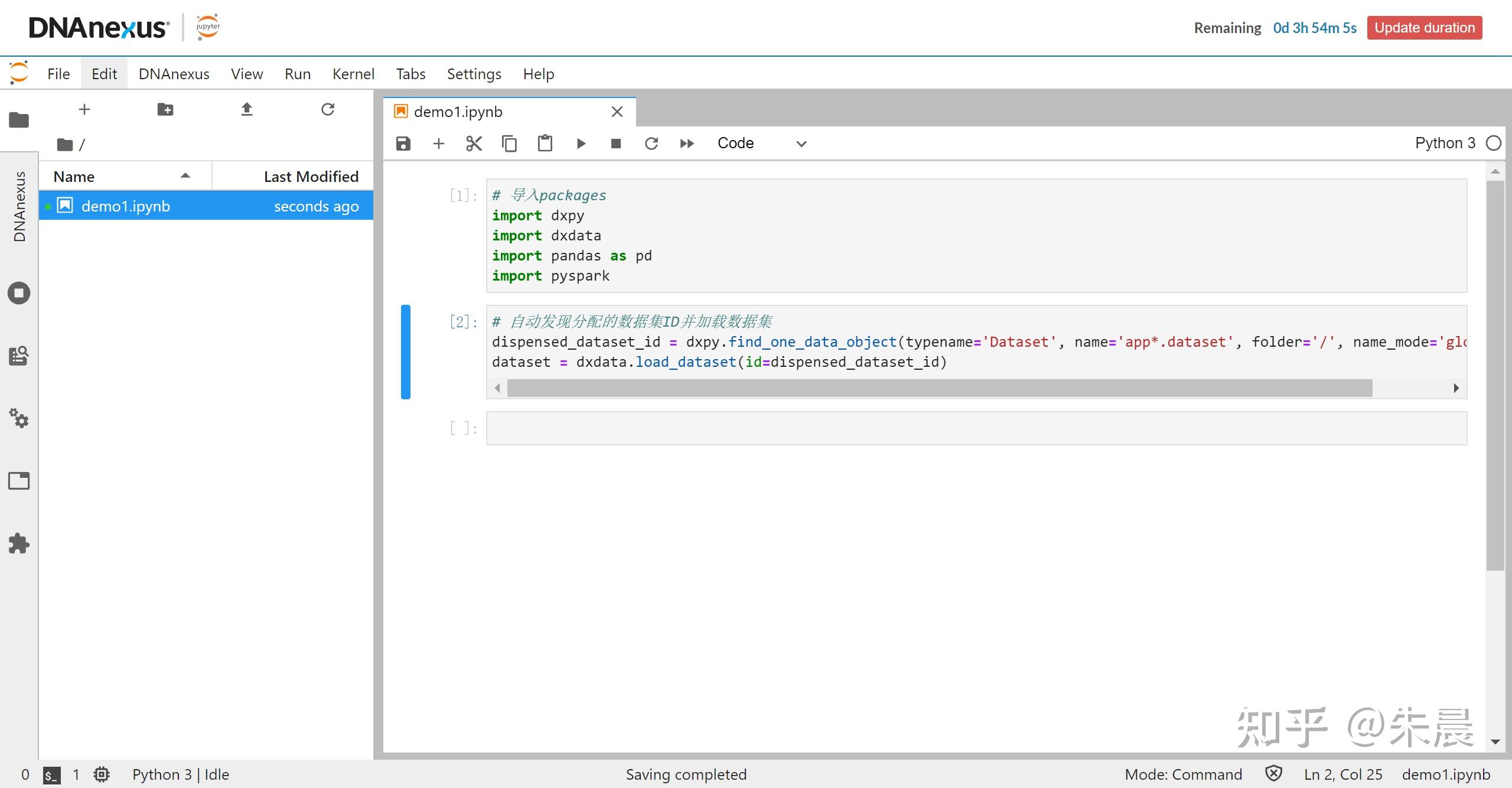1512x788 pixels.
Task: Insert a cell below
Action: 438,144
